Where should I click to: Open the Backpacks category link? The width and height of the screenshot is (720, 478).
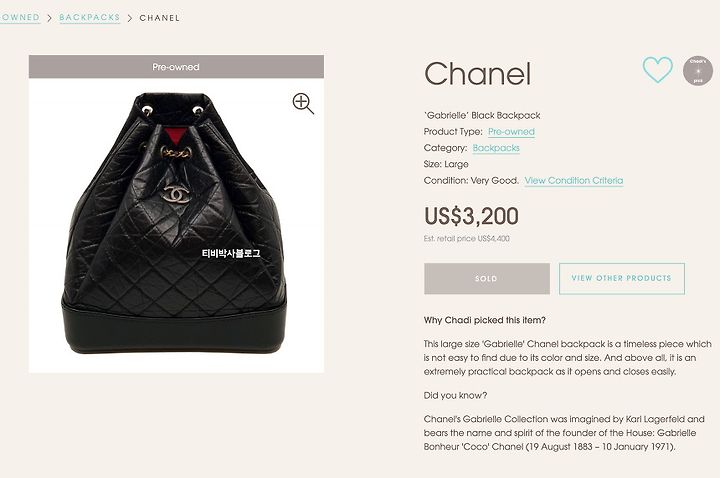point(496,148)
